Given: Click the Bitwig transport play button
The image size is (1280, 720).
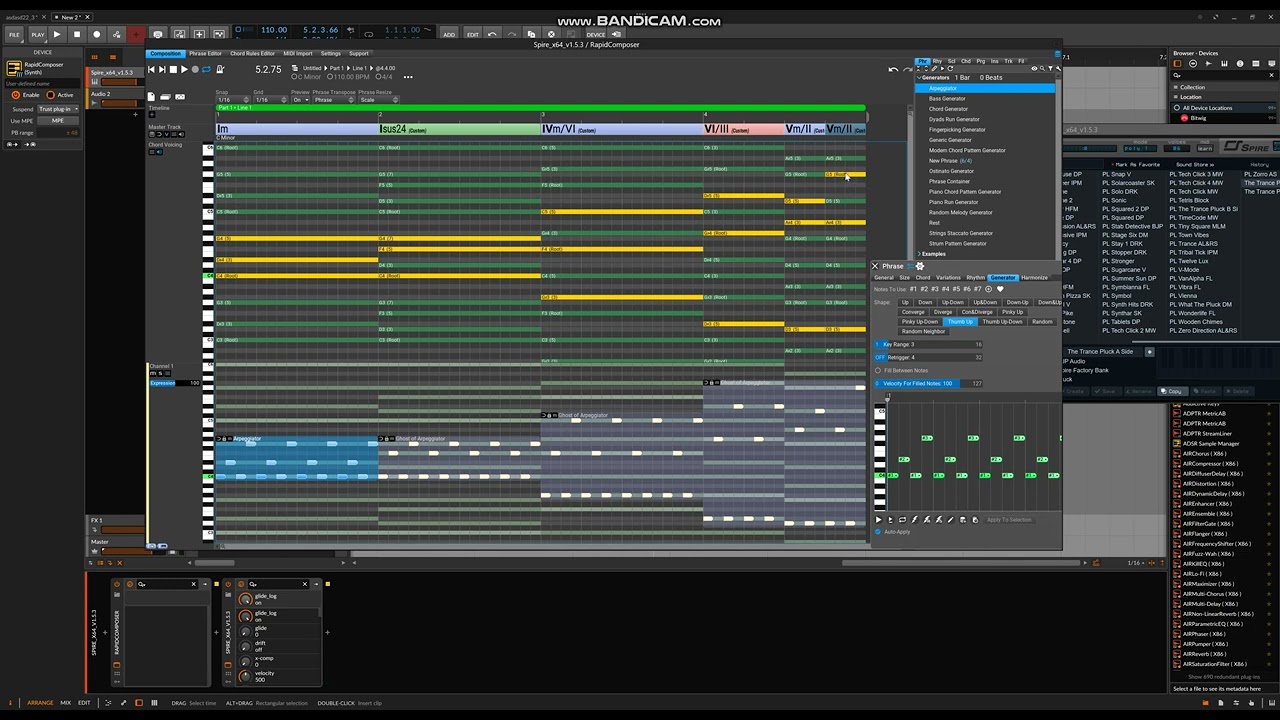Looking at the screenshot, I should 57,34.
